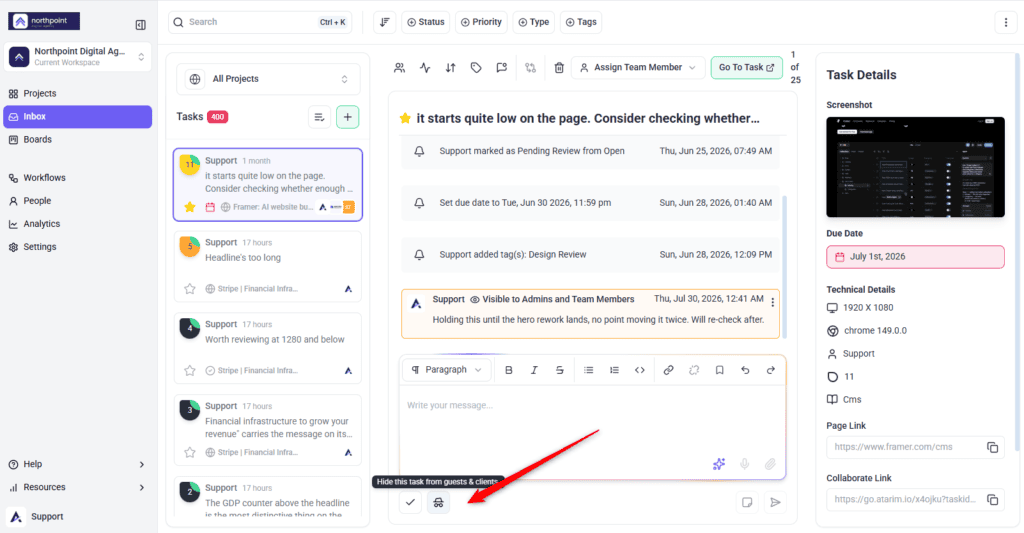Click the activity feed scrollbar
Image resolution: width=1024 pixels, height=533 pixels.
pyautogui.click(x=784, y=266)
